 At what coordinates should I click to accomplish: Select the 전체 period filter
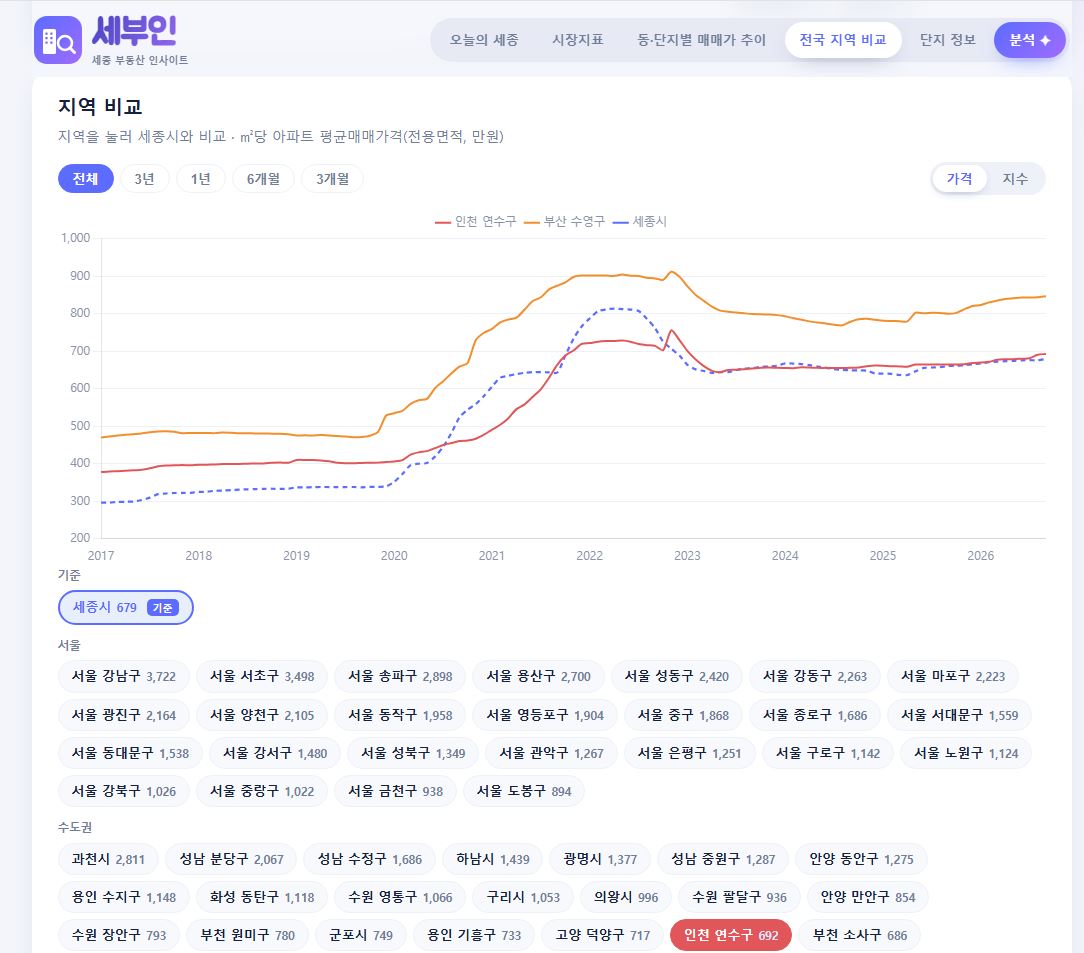pos(86,179)
